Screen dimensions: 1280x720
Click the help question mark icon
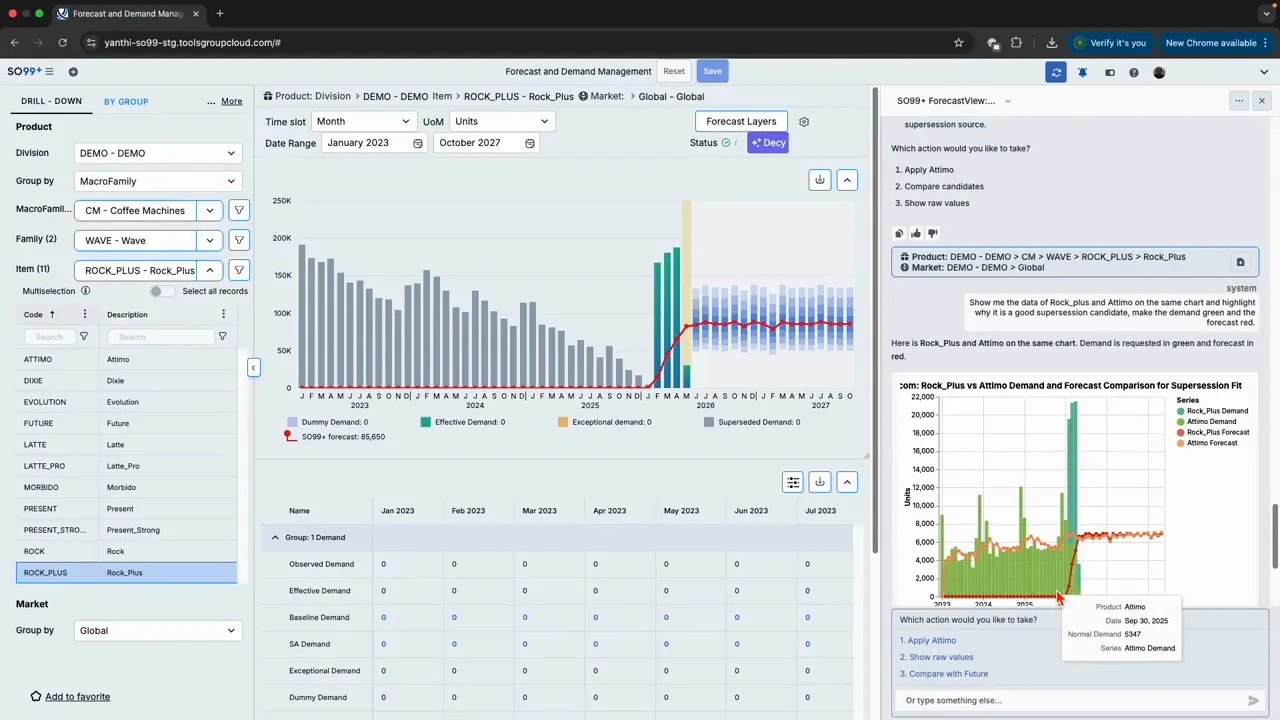pos(1134,72)
